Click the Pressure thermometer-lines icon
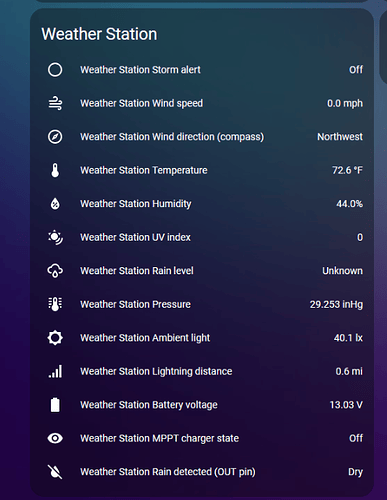This screenshot has width=387, height=500. click(55, 304)
